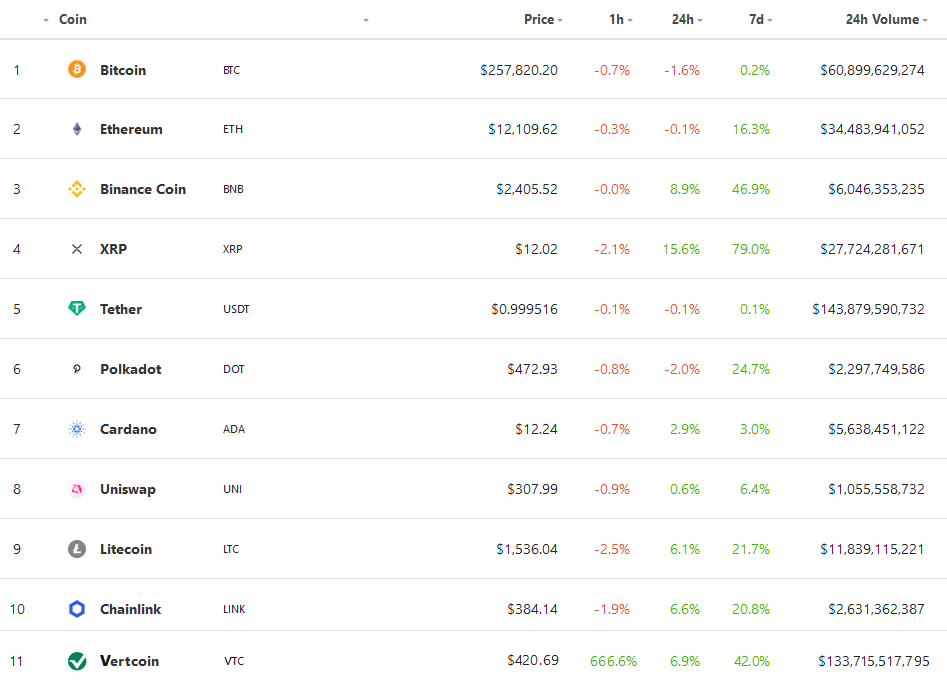Click XRP 7d change 79.0%
Image resolution: width=947 pixels, height=682 pixels.
click(751, 249)
